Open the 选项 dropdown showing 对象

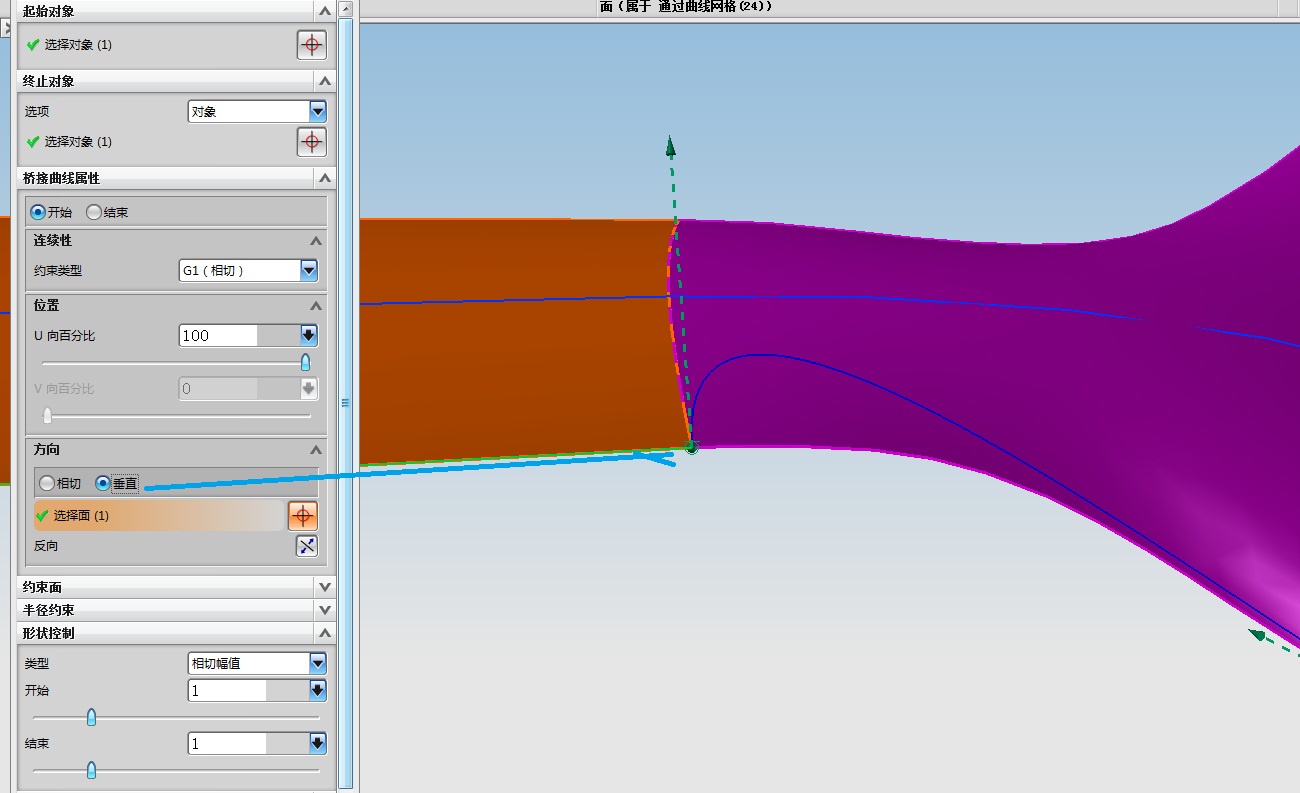click(x=257, y=111)
